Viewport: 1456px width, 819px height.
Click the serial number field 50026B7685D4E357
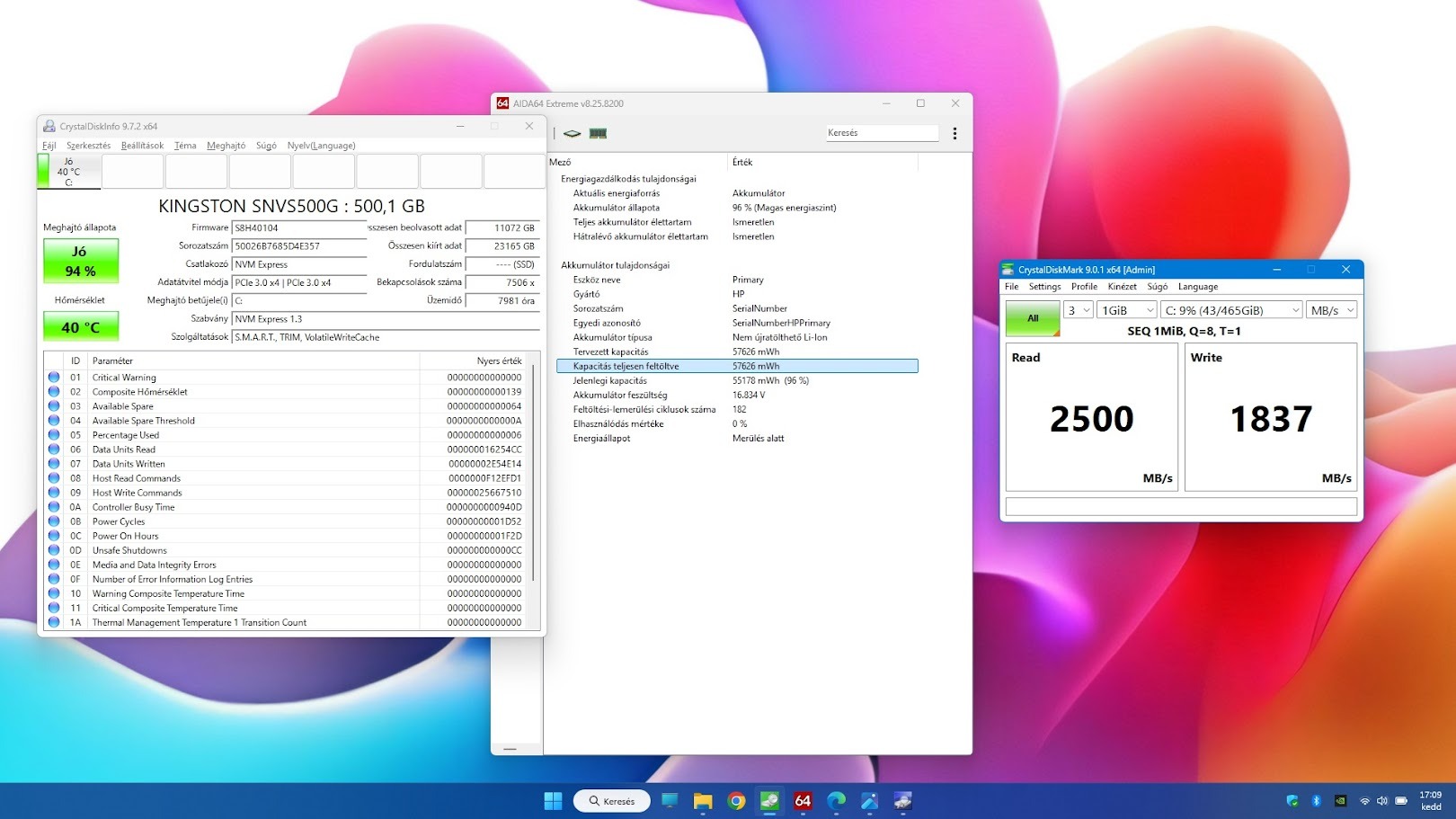click(x=299, y=246)
